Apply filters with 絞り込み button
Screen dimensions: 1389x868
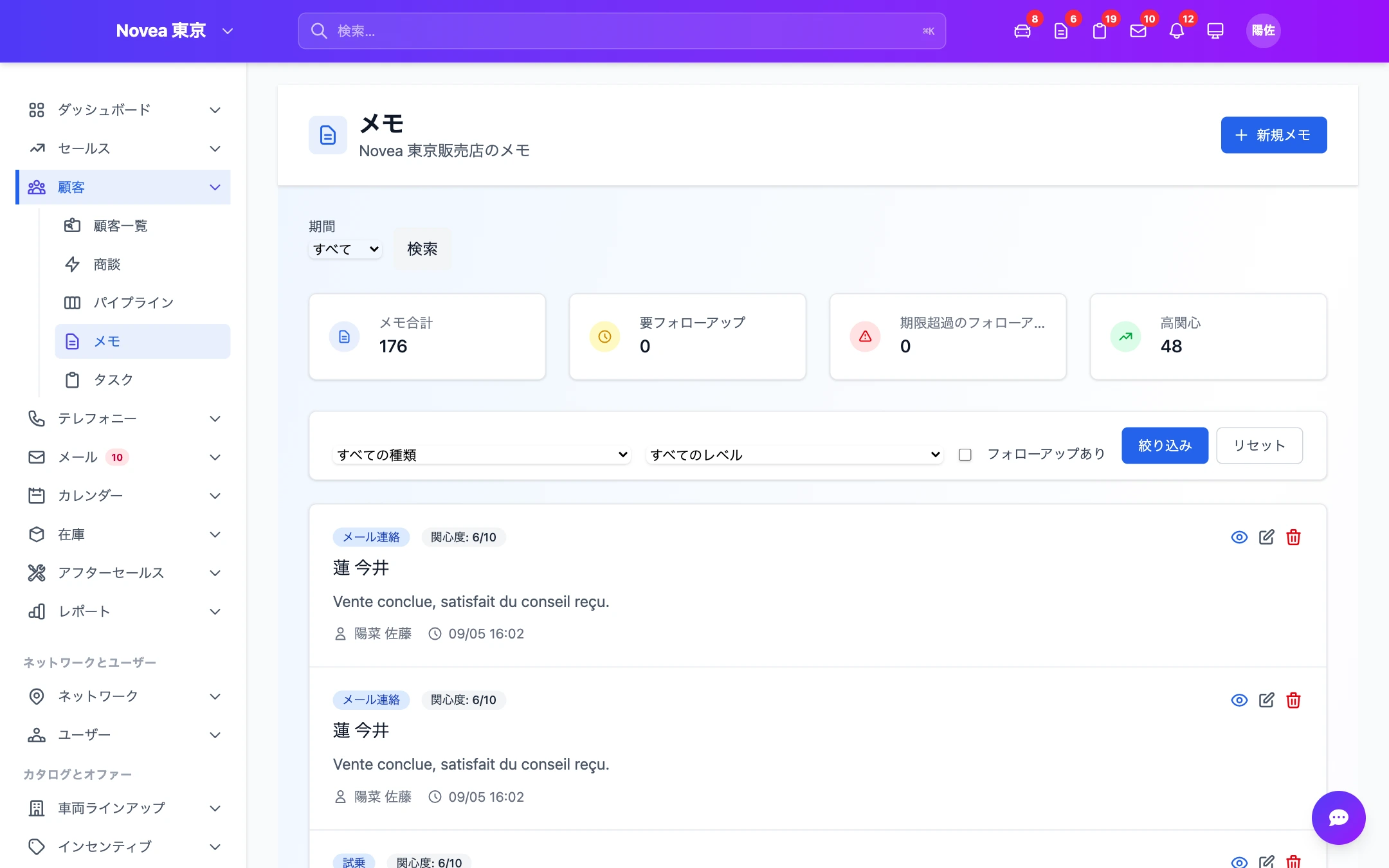pos(1165,446)
